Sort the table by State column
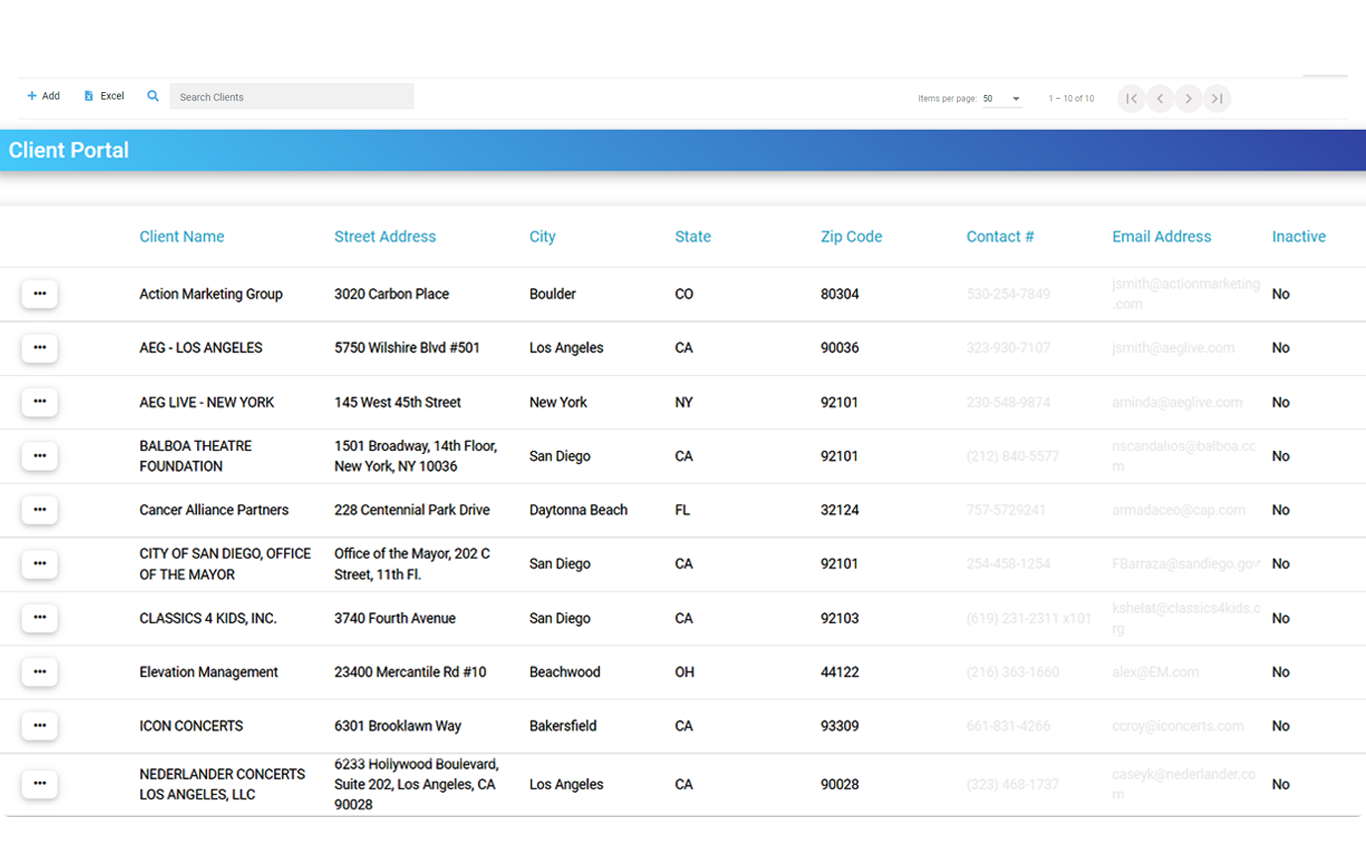This screenshot has width=1366, height=857. [693, 237]
